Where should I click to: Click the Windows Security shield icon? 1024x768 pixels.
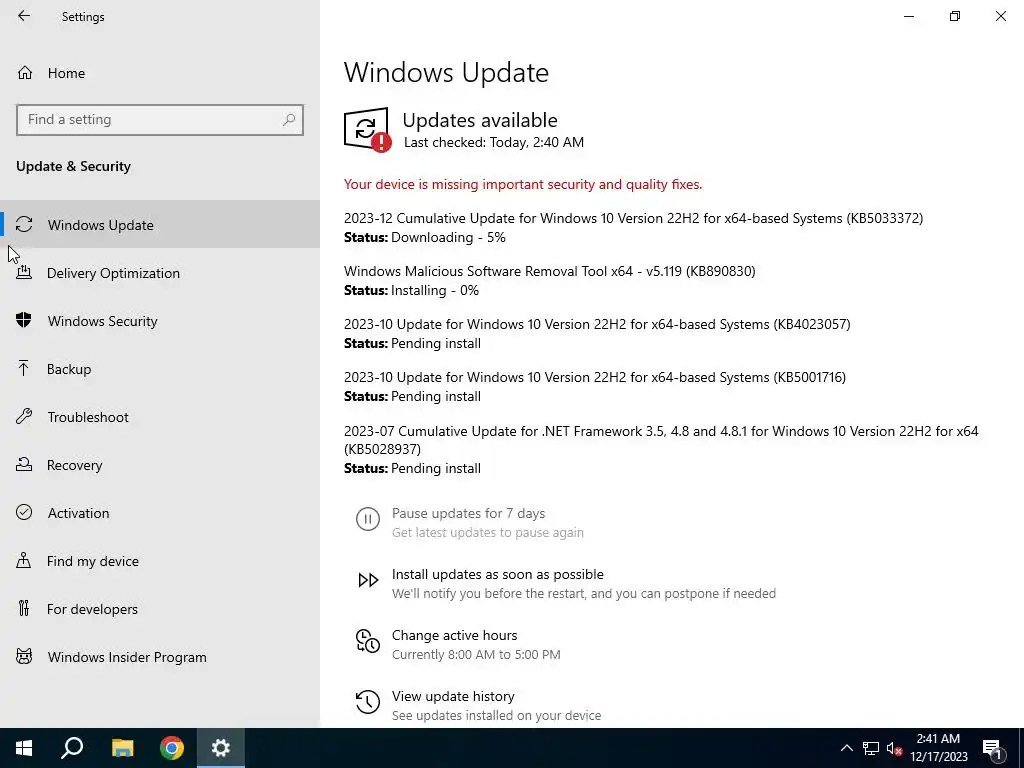24,320
